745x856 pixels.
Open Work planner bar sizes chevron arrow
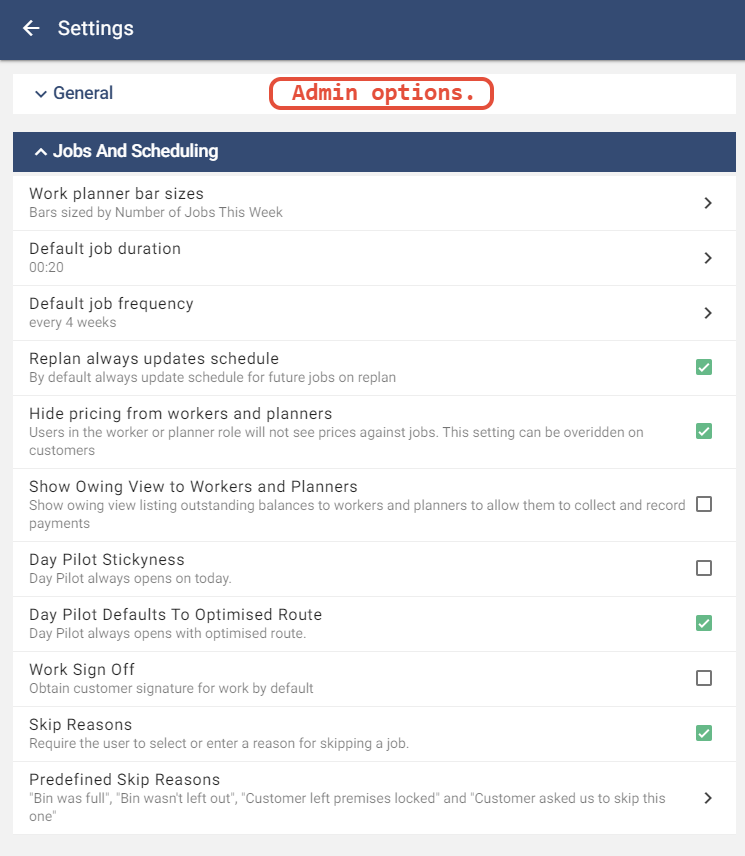[x=707, y=203]
